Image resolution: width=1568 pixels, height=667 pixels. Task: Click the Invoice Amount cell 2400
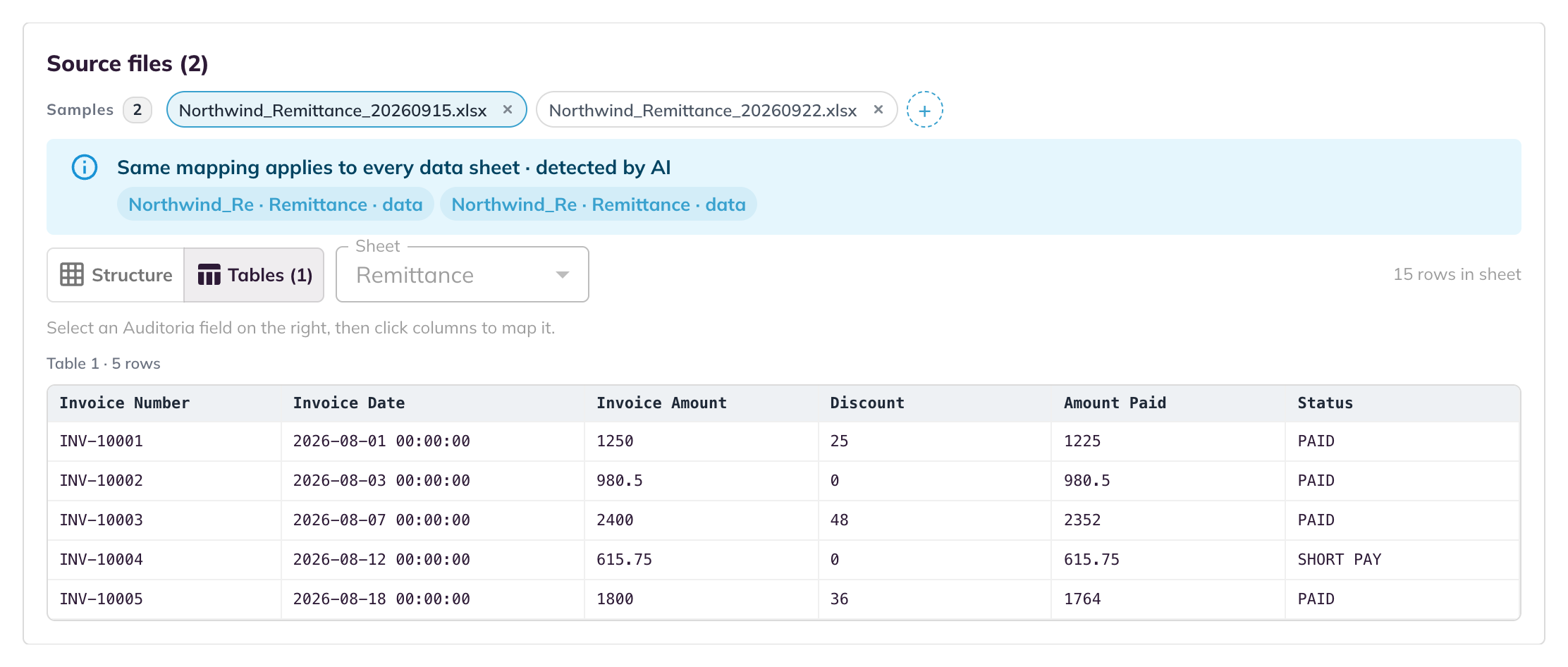pos(702,520)
